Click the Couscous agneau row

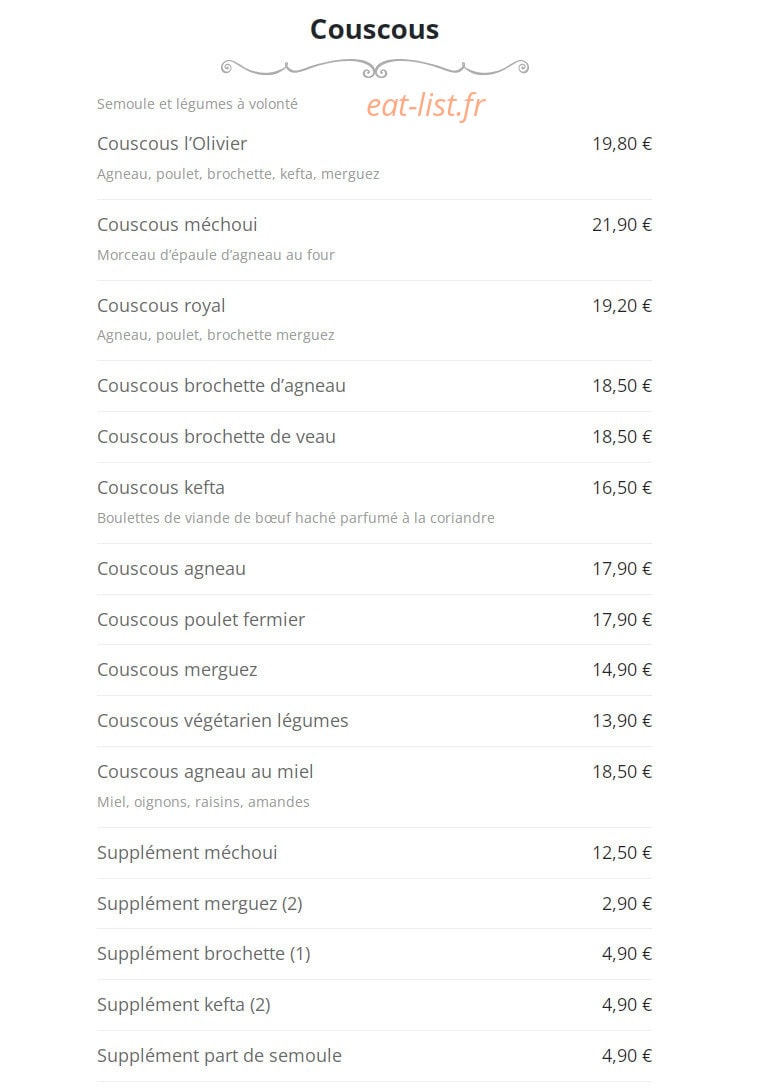coord(374,569)
